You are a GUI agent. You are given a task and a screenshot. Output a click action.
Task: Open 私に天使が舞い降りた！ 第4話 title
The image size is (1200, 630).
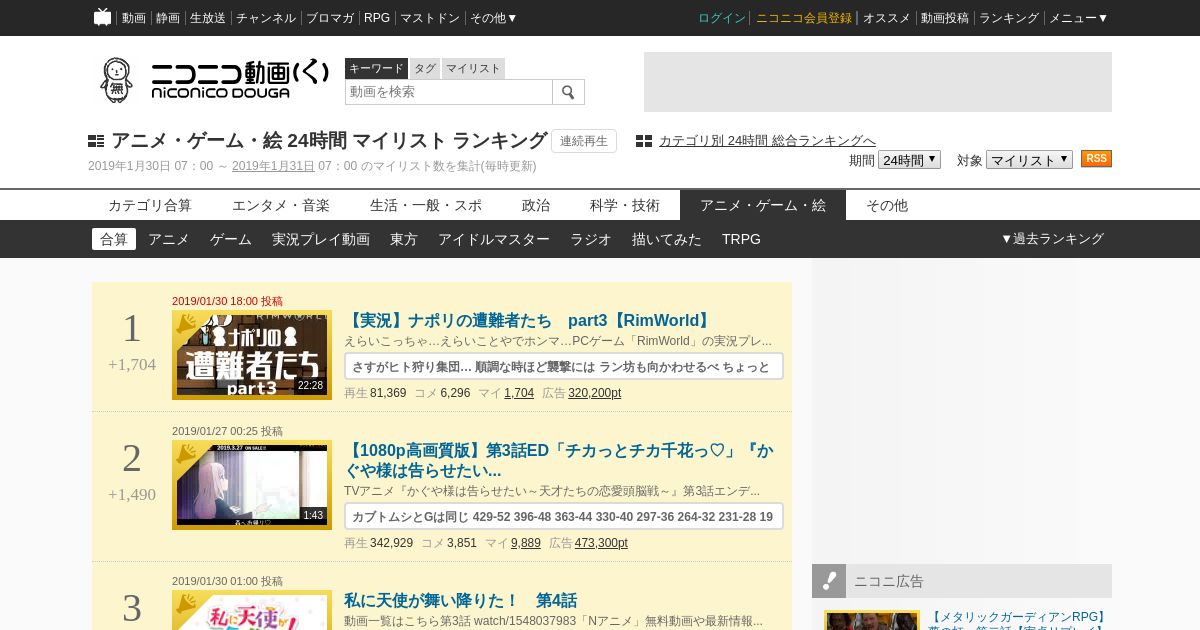click(x=460, y=600)
